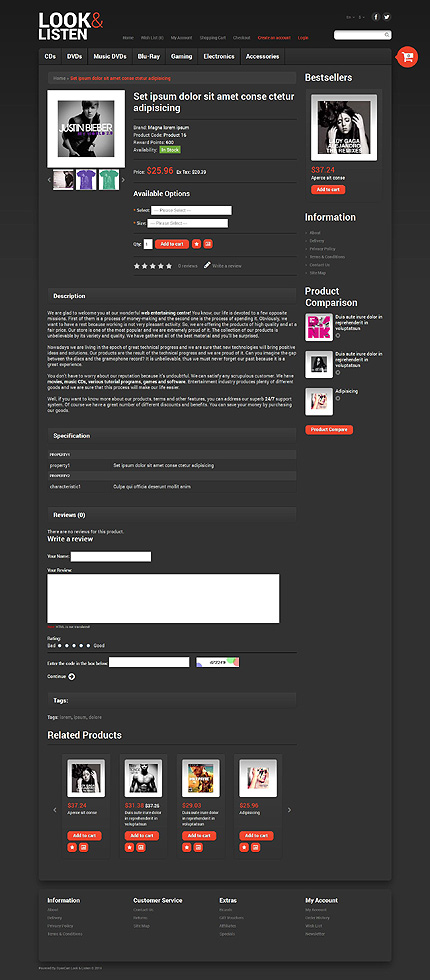The image size is (430, 980).
Task: Show next related products with right arrow
Action: click(289, 810)
